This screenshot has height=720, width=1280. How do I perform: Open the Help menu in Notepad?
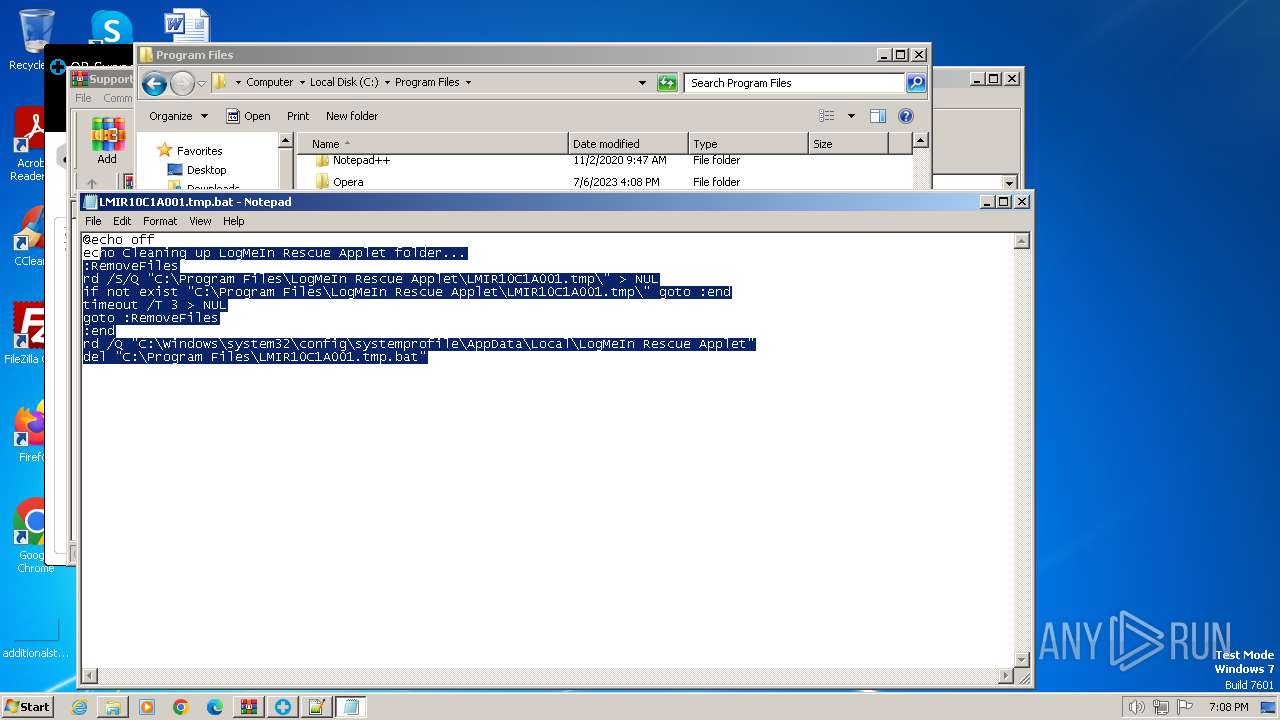233,221
